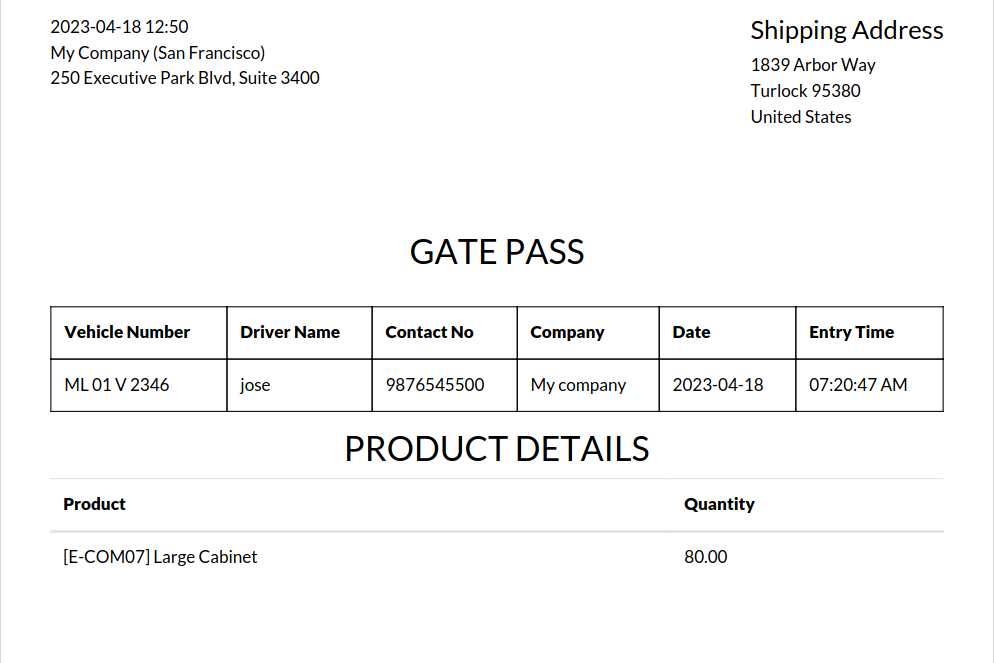Click the Entry Time column header

[x=851, y=332]
